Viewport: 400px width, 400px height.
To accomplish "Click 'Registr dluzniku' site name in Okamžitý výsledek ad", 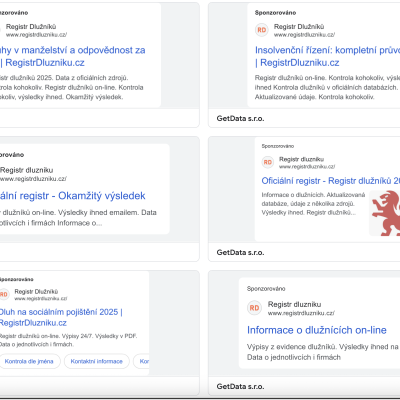I will pyautogui.click(x=27, y=170).
